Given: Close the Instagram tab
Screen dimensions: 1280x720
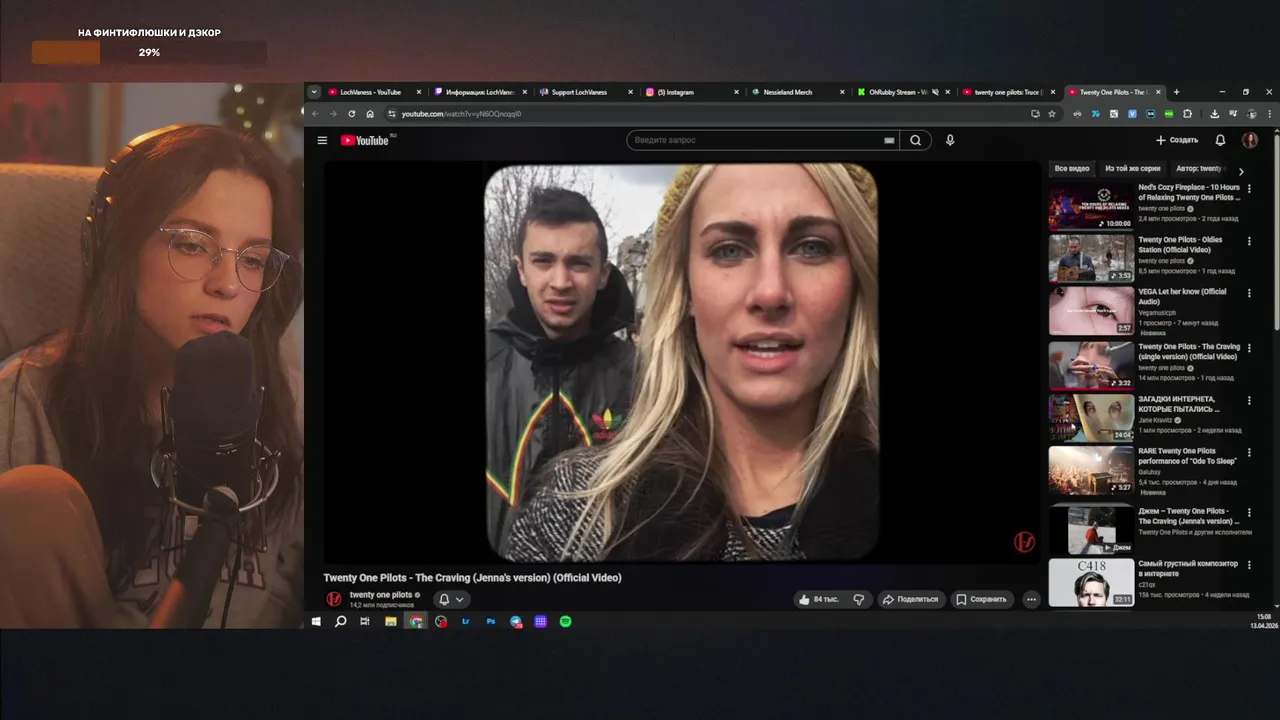Looking at the screenshot, I should coord(736,92).
